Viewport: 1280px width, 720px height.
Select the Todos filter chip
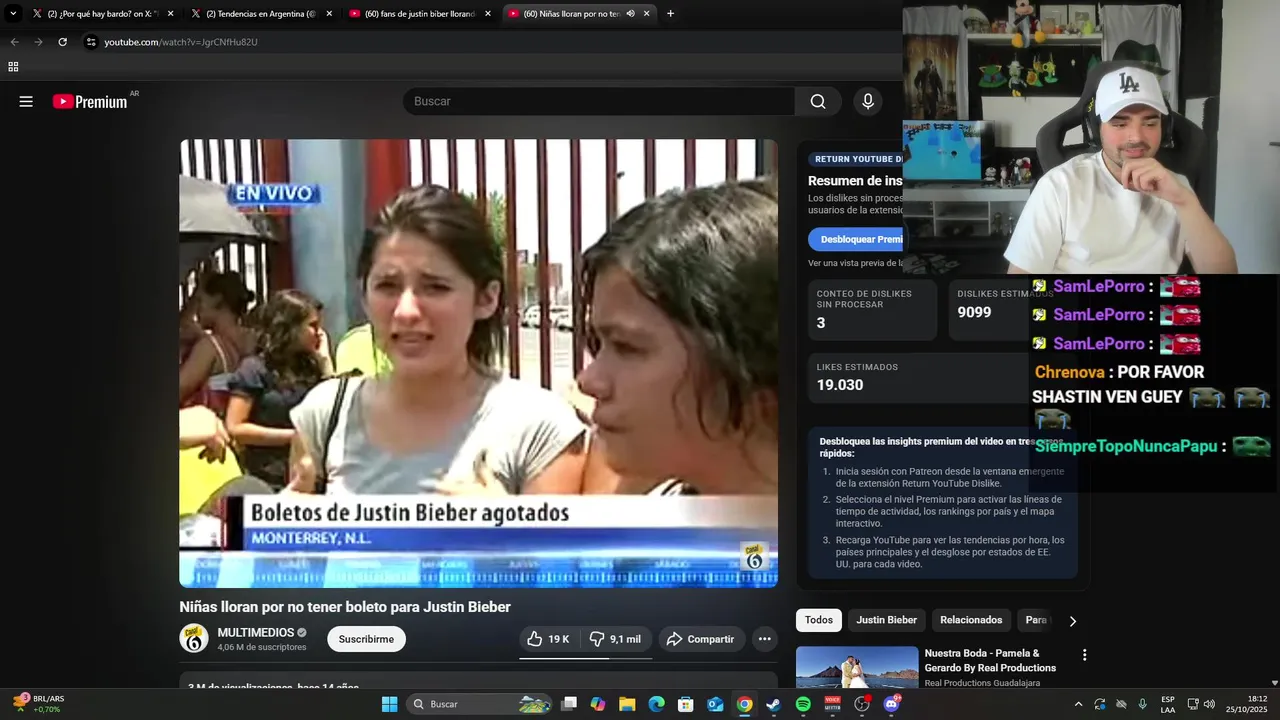819,620
